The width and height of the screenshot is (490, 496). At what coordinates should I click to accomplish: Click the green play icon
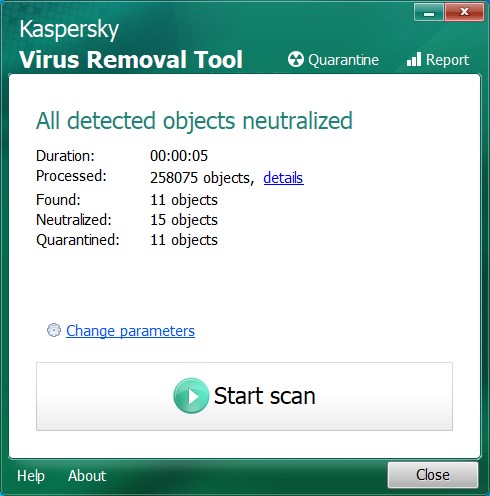click(x=191, y=396)
